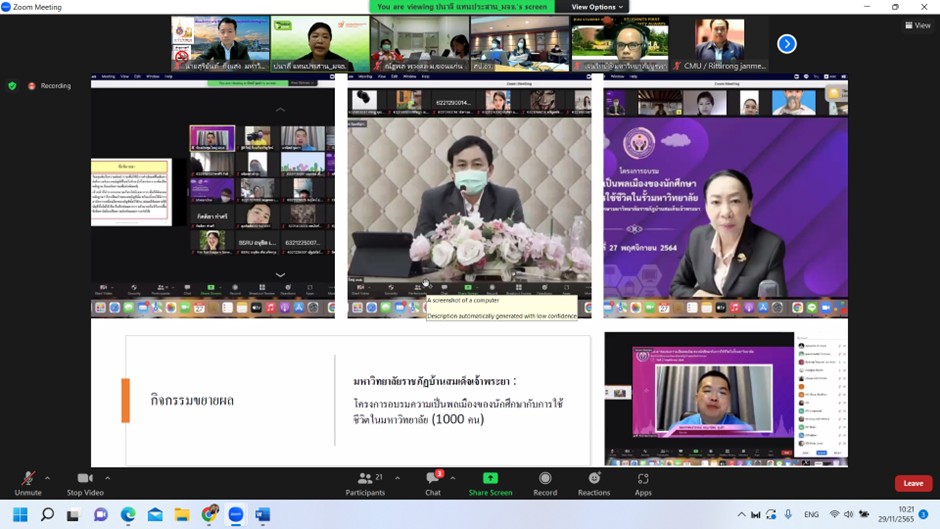Screen dimensions: 940x529
Task: Open the Chat panel
Action: 433,483
